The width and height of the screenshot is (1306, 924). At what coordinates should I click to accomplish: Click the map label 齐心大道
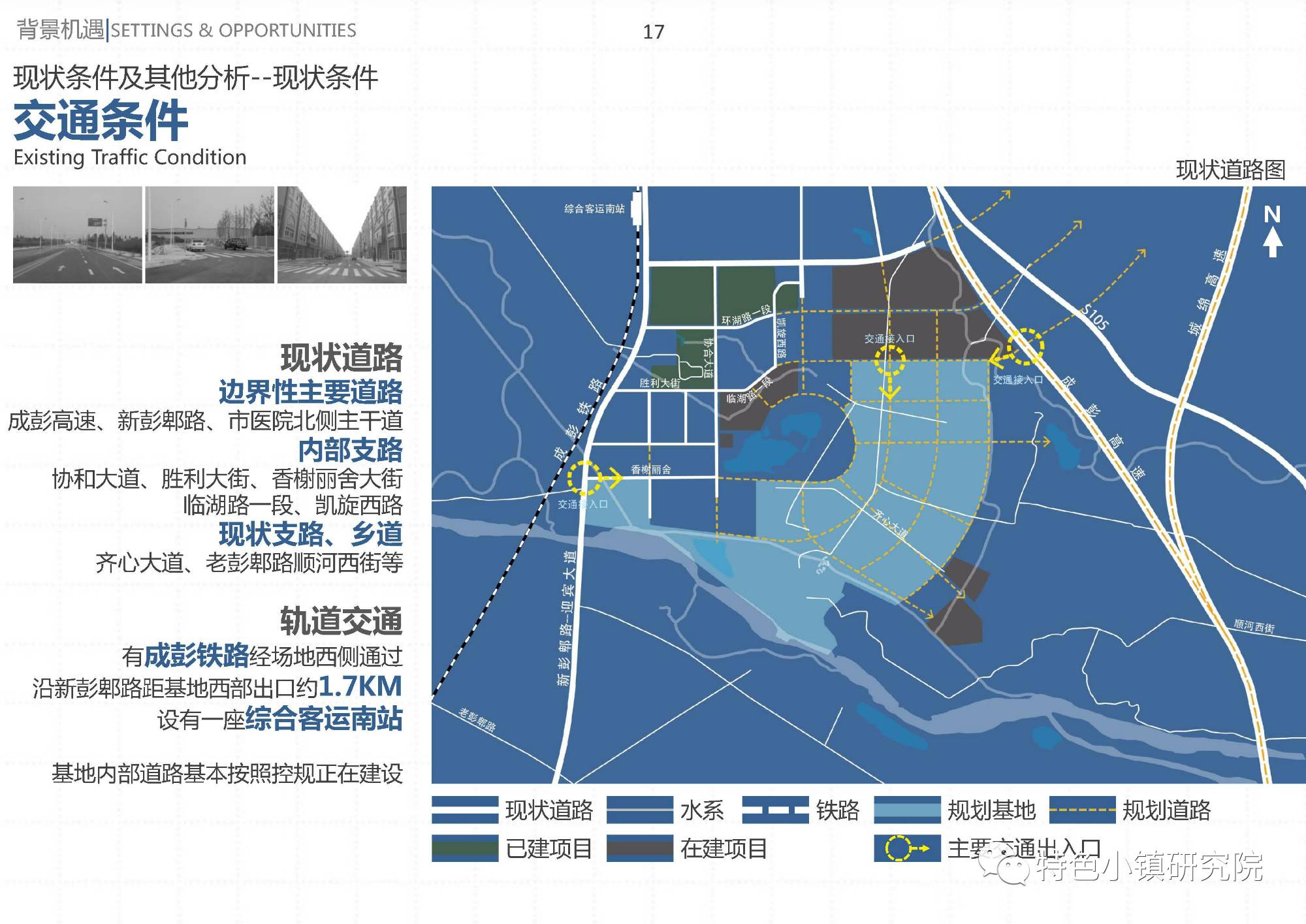(x=891, y=524)
